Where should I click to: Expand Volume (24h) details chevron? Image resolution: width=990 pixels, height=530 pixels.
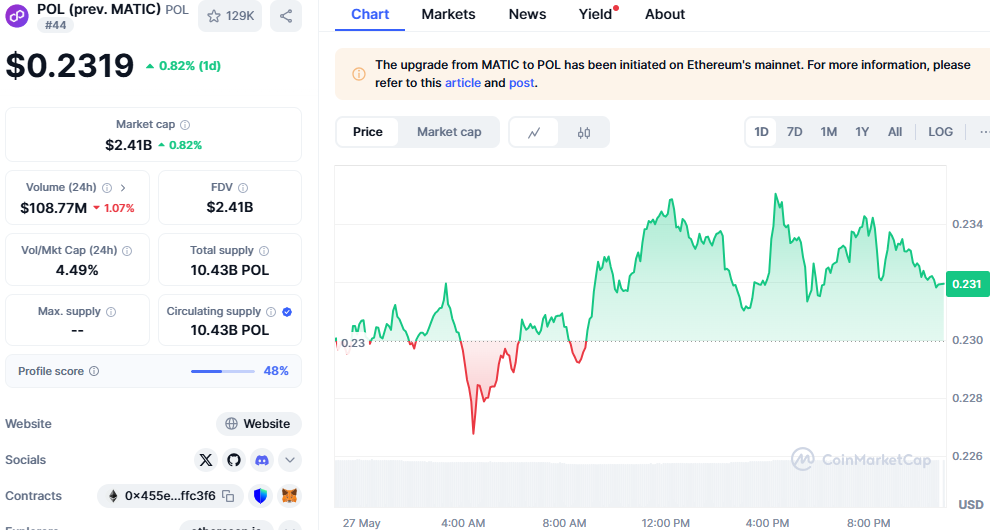[x=123, y=188]
